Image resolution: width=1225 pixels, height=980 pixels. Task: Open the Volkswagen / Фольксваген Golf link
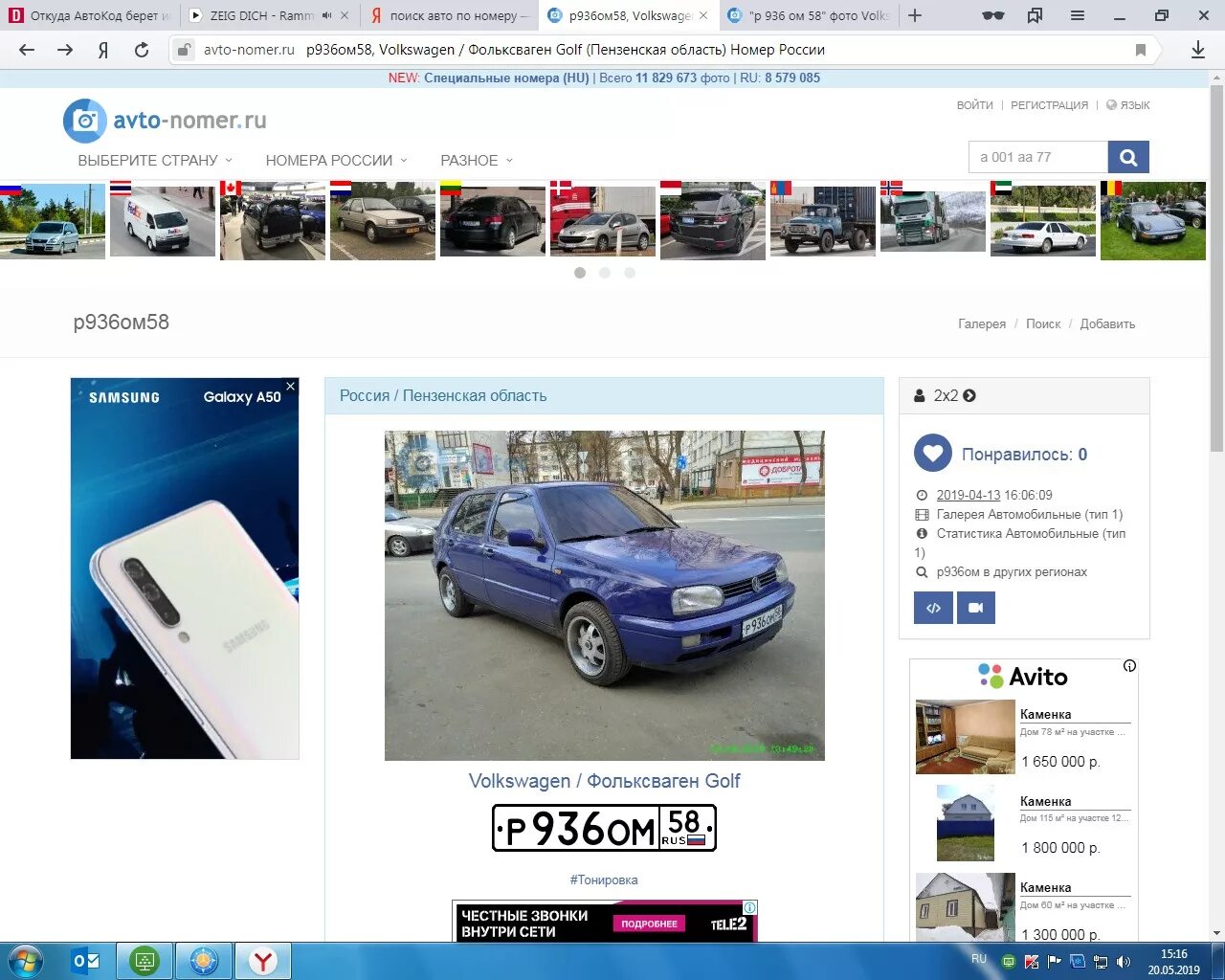pos(604,781)
